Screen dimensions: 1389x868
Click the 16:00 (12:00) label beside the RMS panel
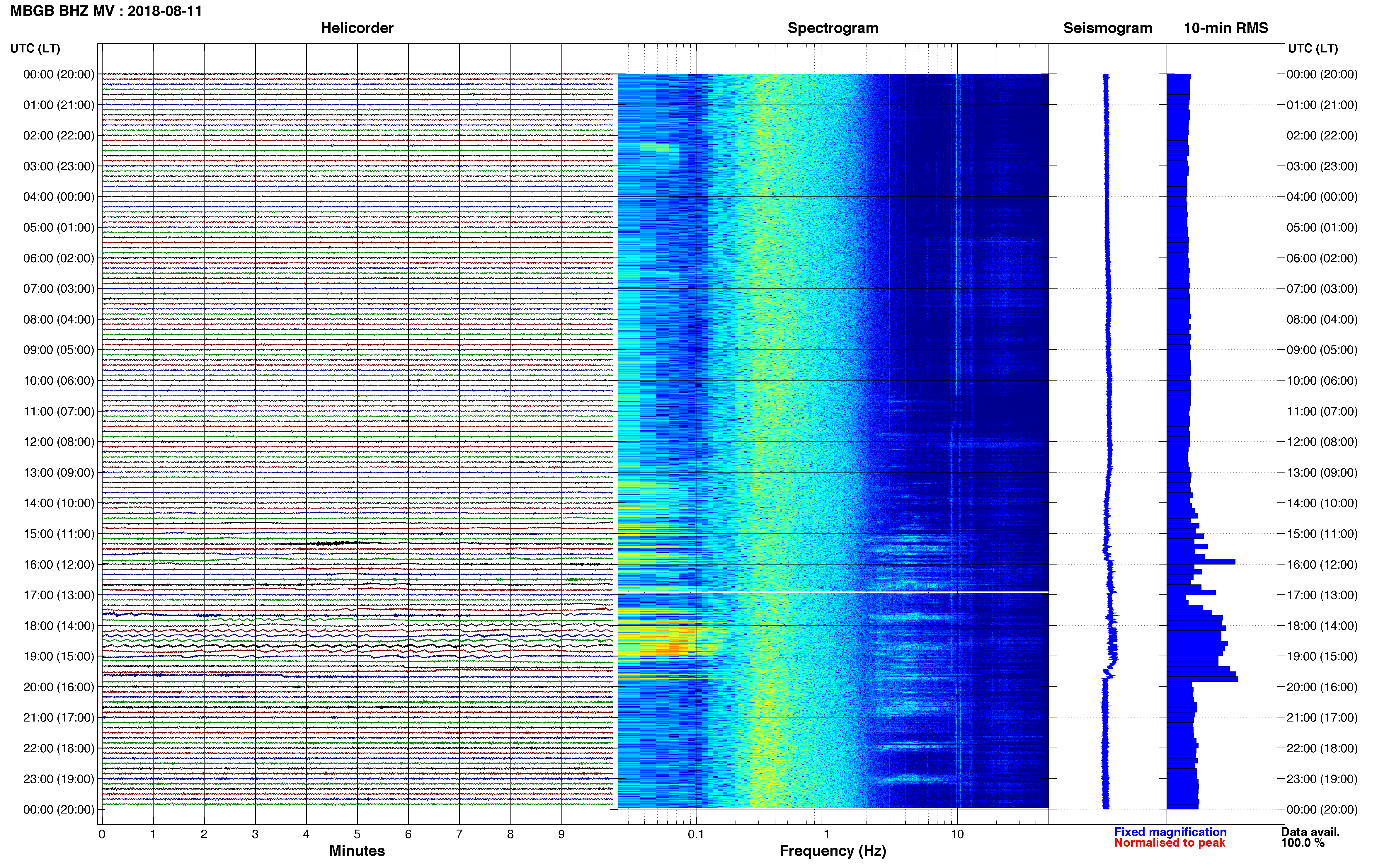pos(1322,564)
